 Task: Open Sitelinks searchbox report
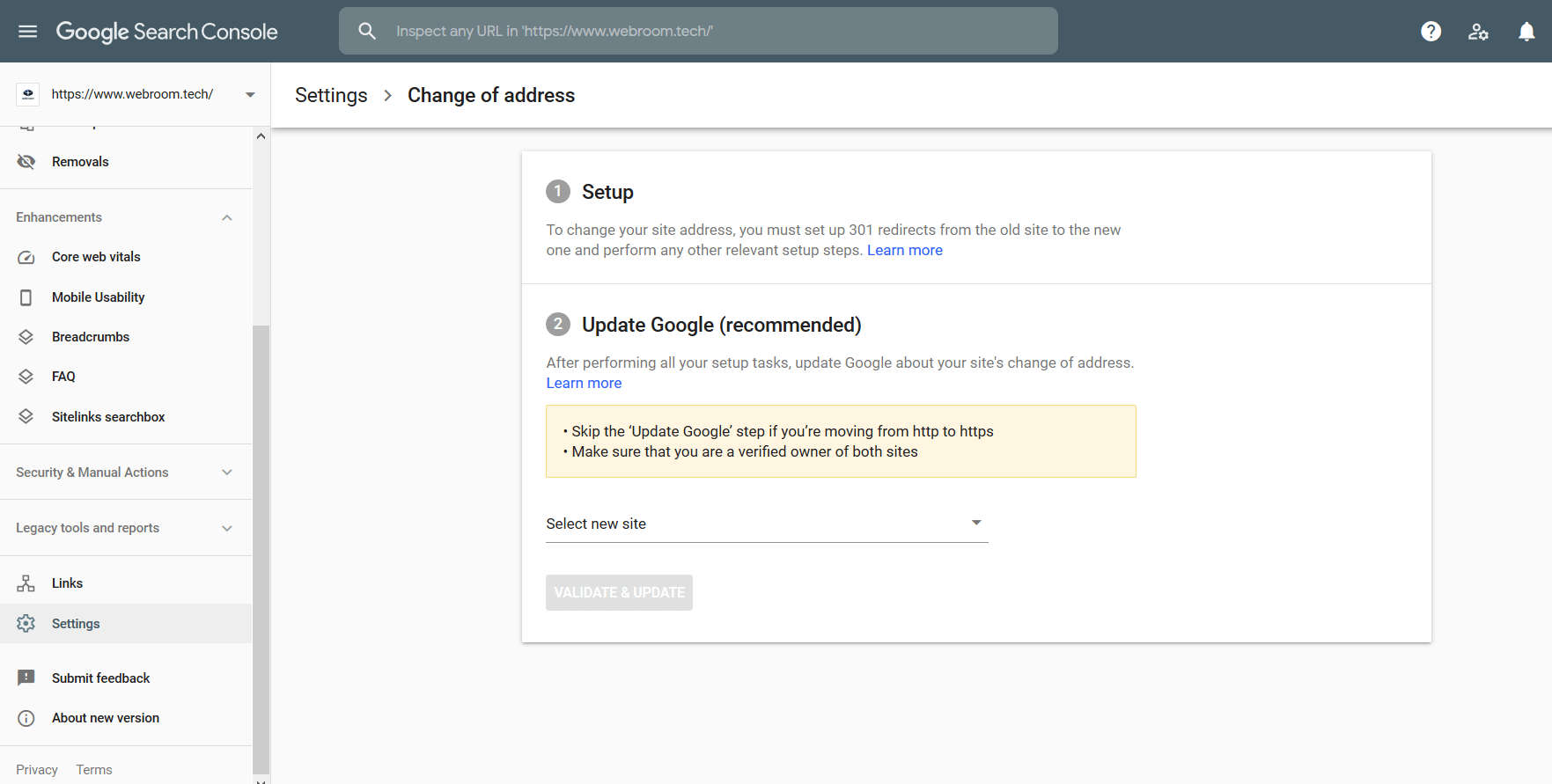[x=108, y=417]
